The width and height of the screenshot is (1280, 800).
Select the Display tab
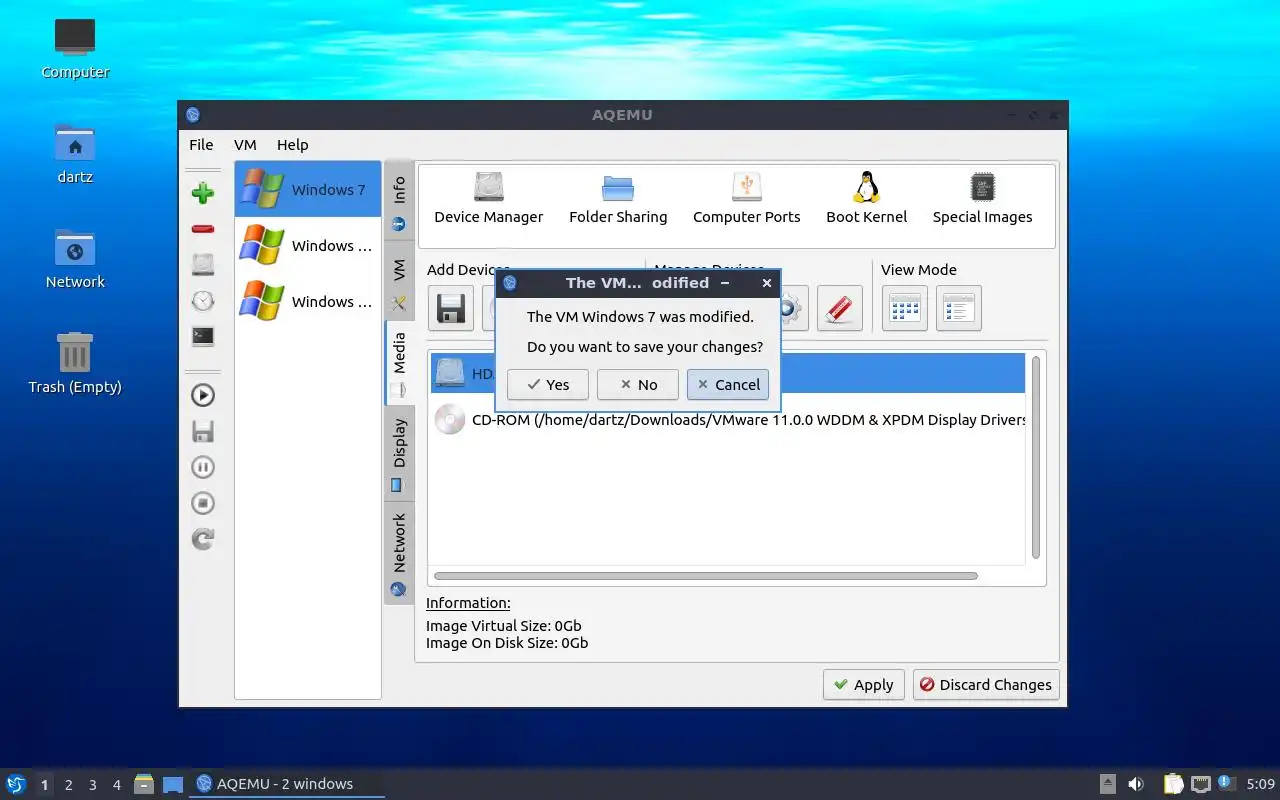coord(399,453)
